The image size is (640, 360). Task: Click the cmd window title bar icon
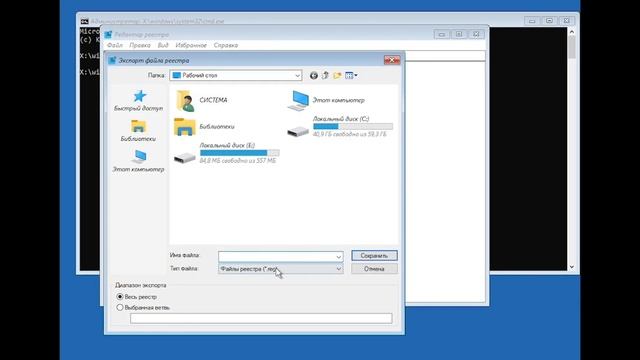coord(84,21)
